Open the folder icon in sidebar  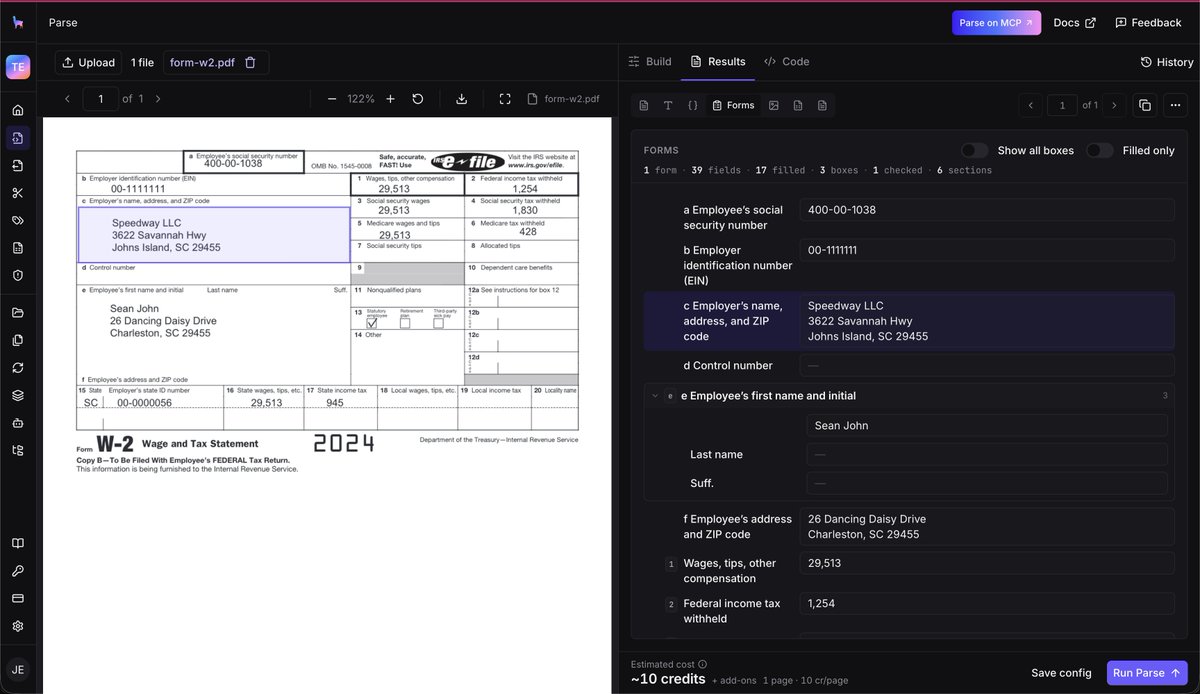click(x=18, y=313)
